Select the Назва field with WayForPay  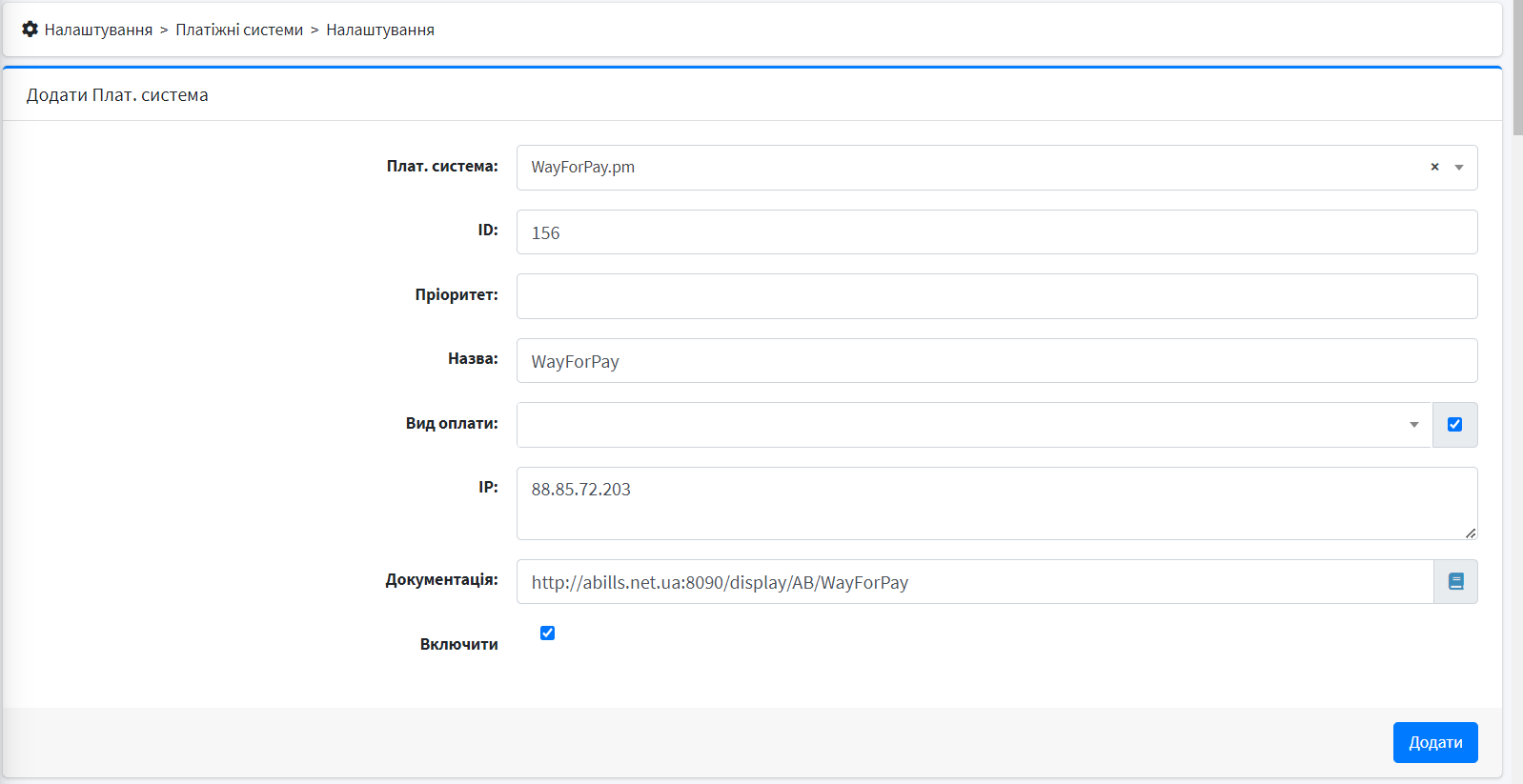(x=997, y=361)
